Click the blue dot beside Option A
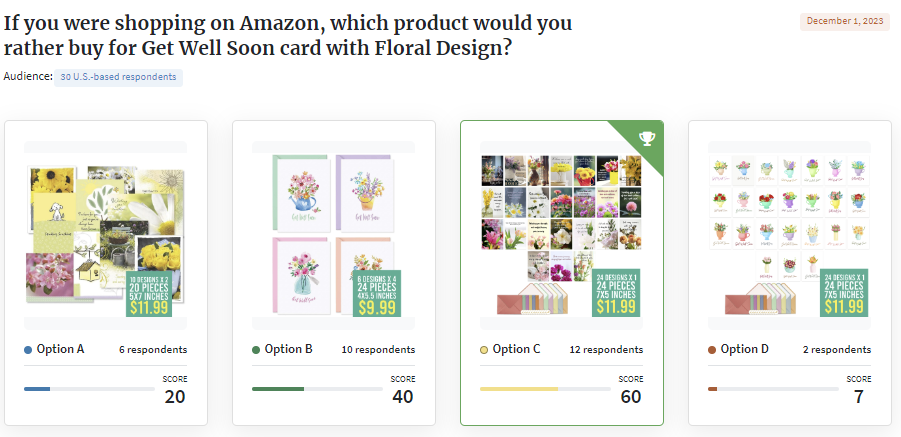This screenshot has height=437, width=901. point(28,350)
